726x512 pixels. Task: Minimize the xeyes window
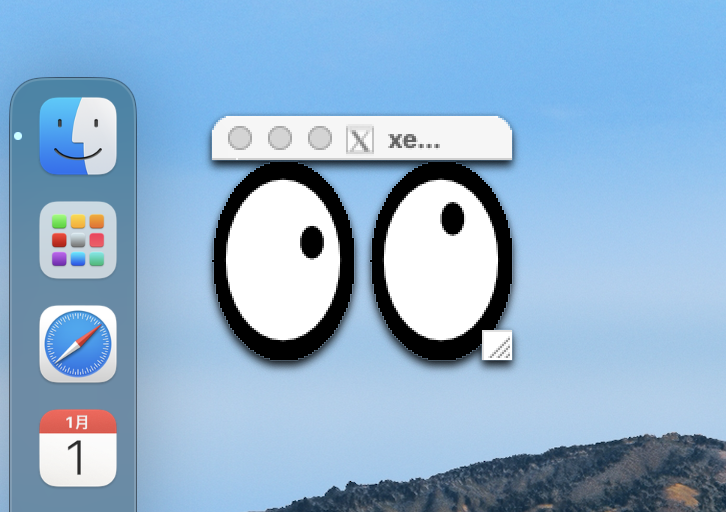[280, 138]
